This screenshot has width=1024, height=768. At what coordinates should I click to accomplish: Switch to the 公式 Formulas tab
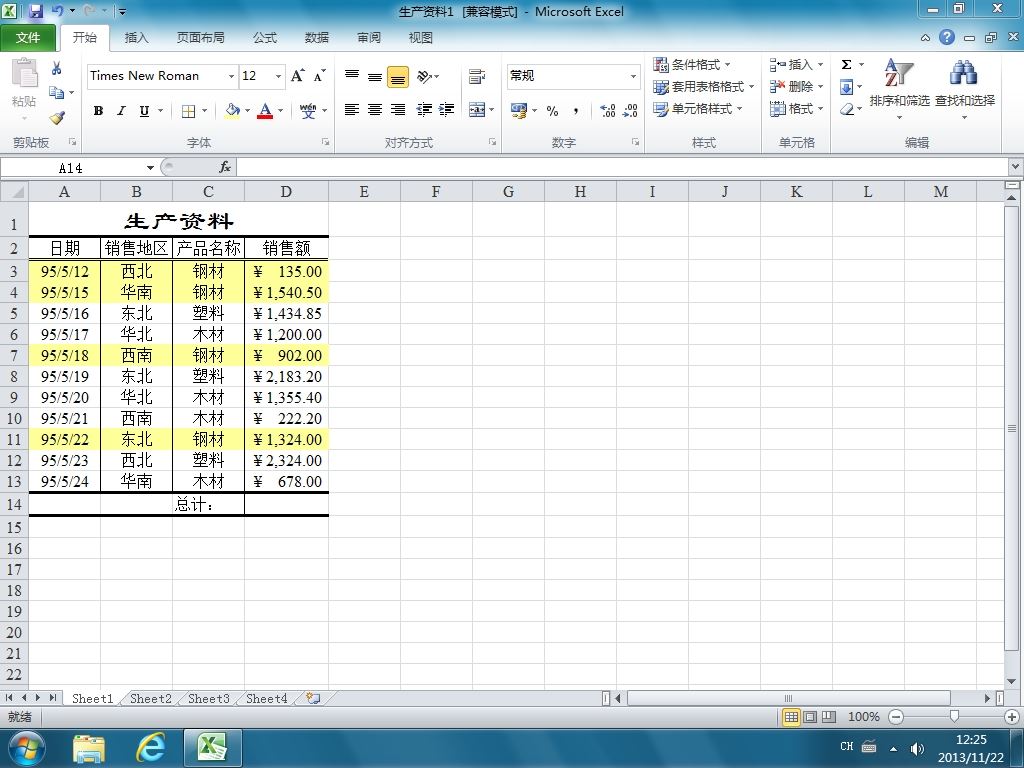264,38
